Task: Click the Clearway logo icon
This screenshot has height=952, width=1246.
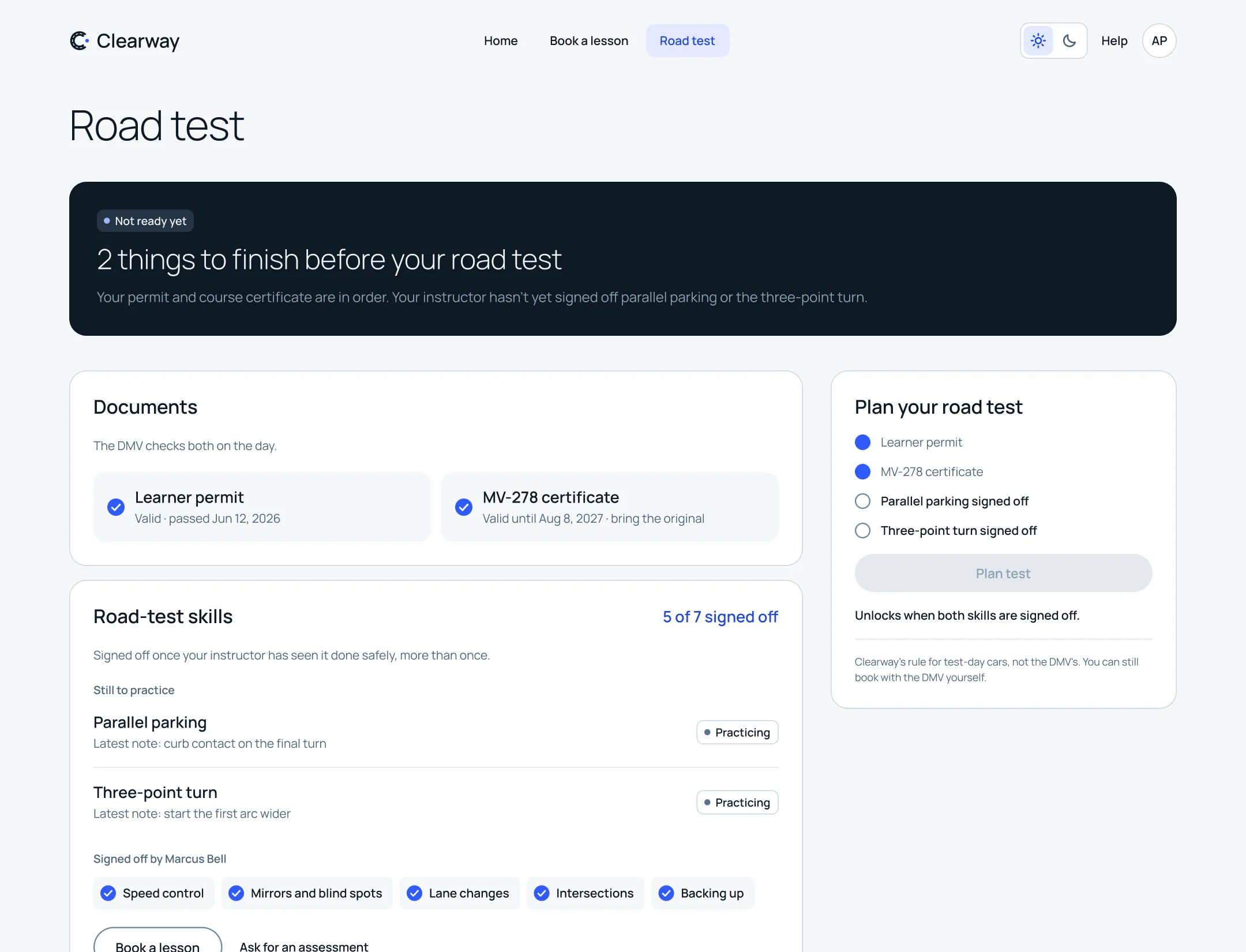Action: pyautogui.click(x=80, y=41)
